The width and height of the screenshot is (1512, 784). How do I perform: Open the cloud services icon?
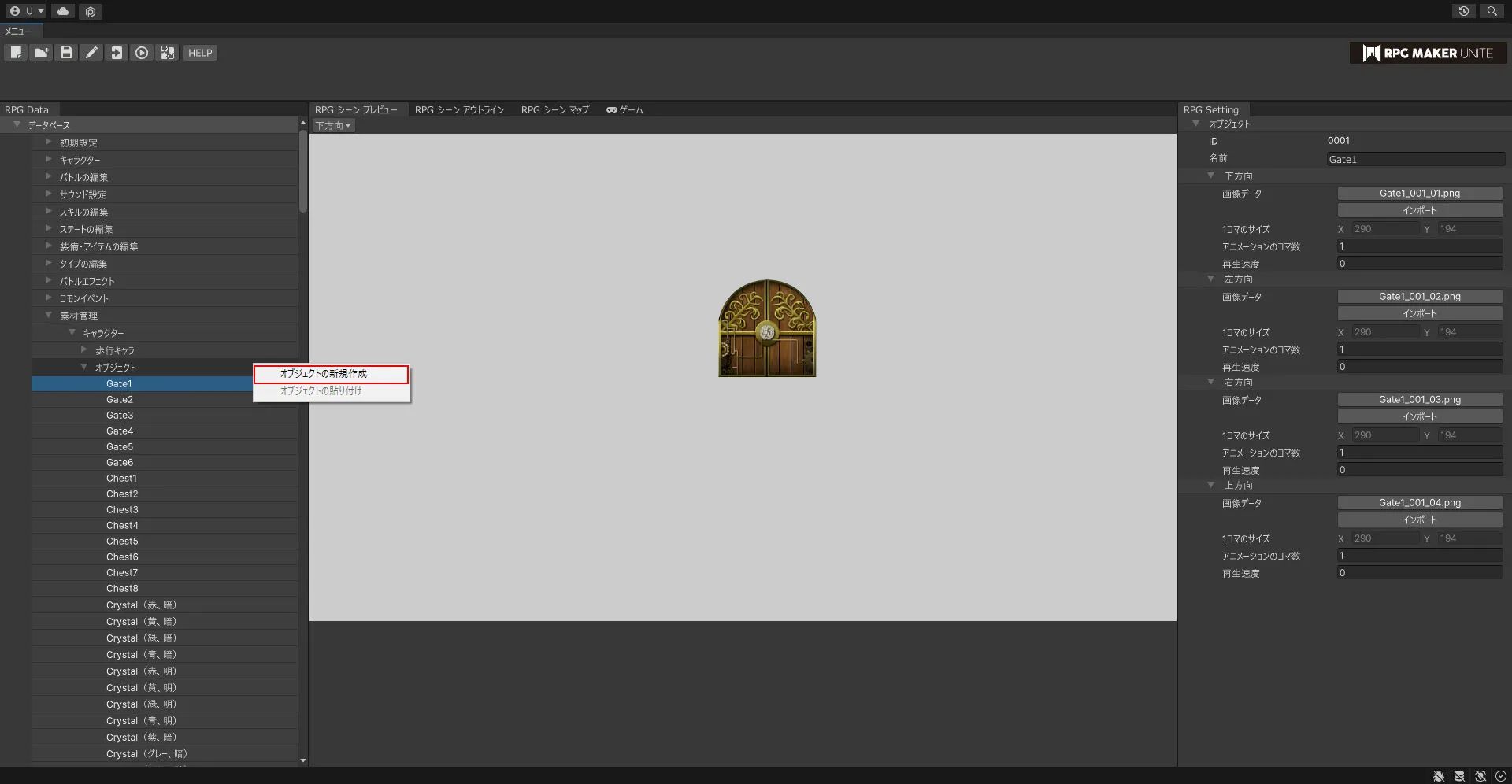(63, 11)
